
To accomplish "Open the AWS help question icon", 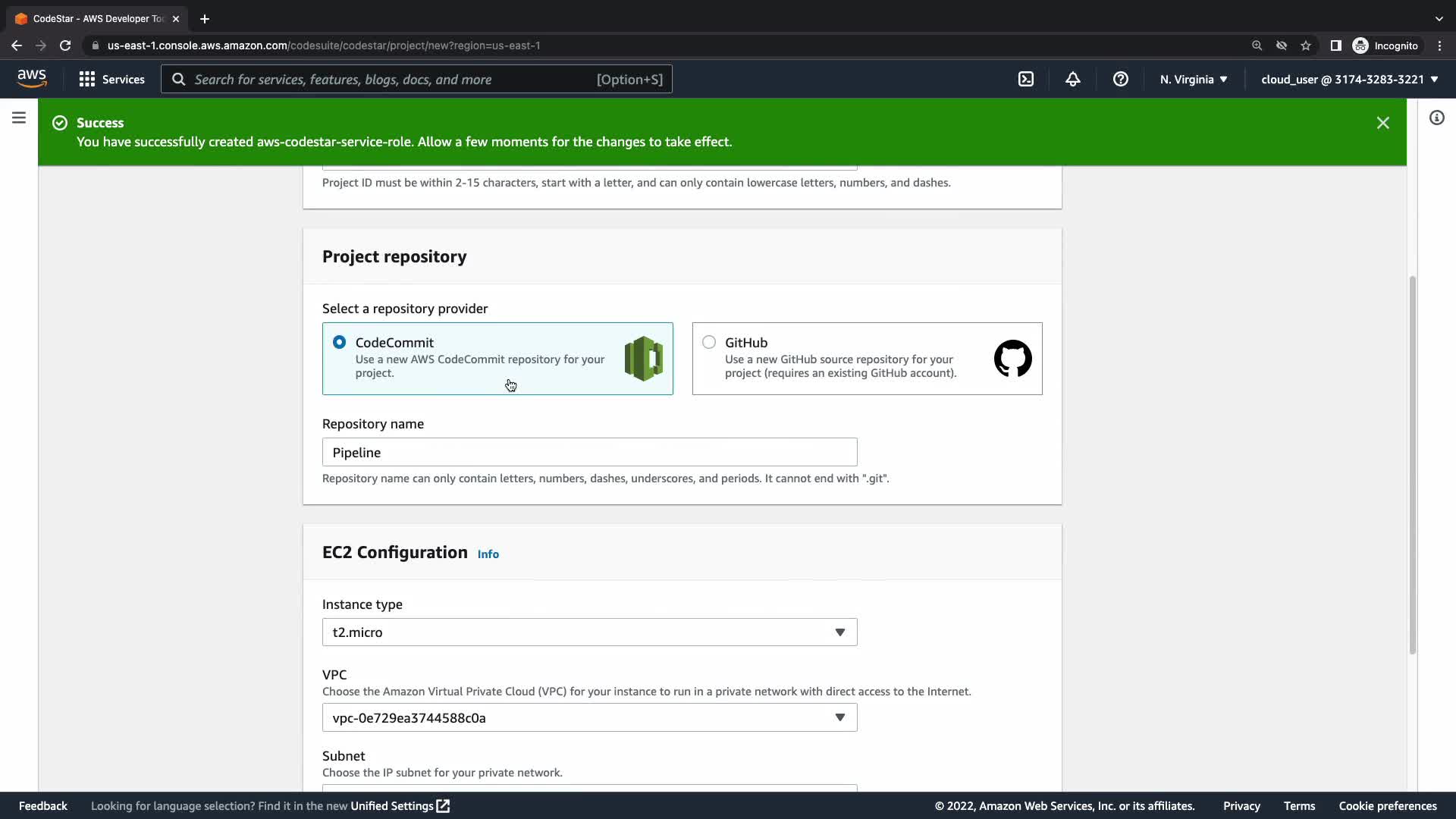I will [1120, 79].
